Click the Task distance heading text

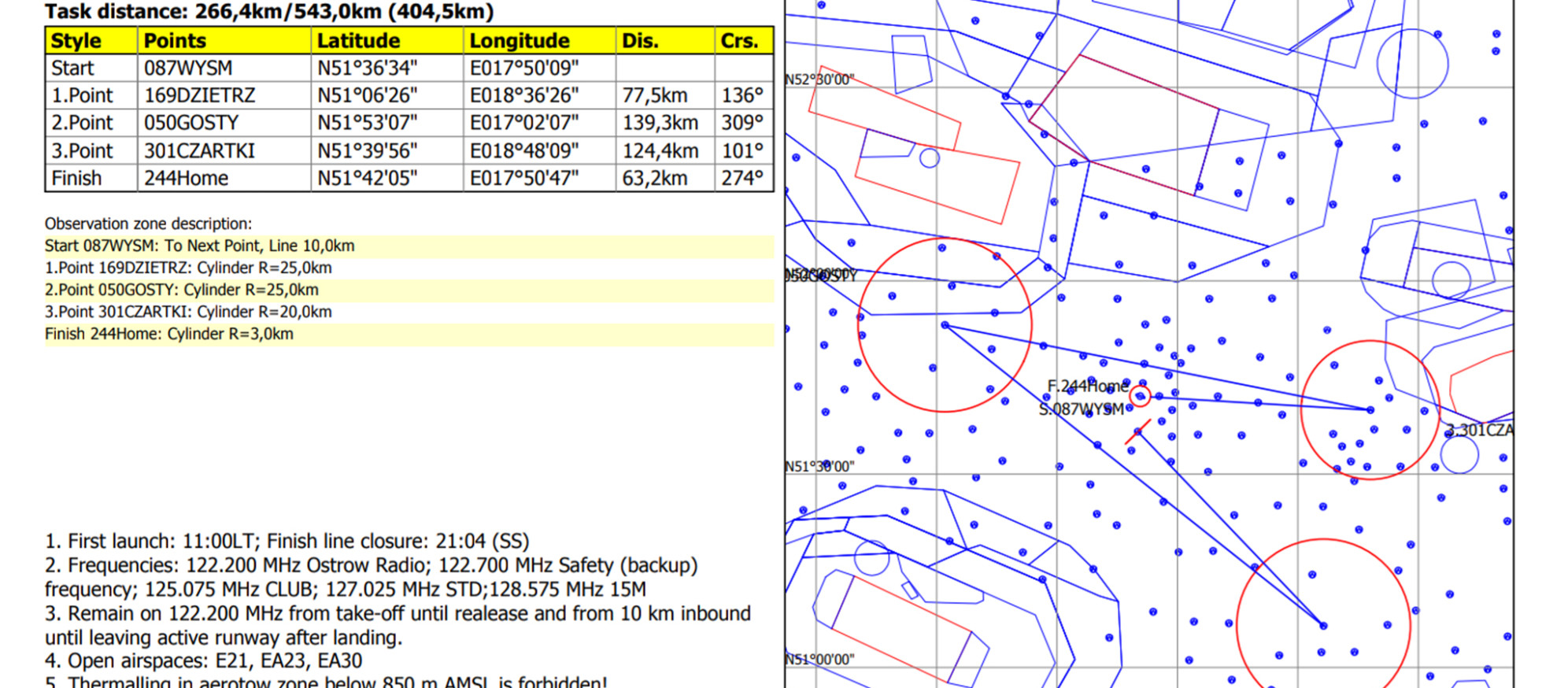coord(269,12)
